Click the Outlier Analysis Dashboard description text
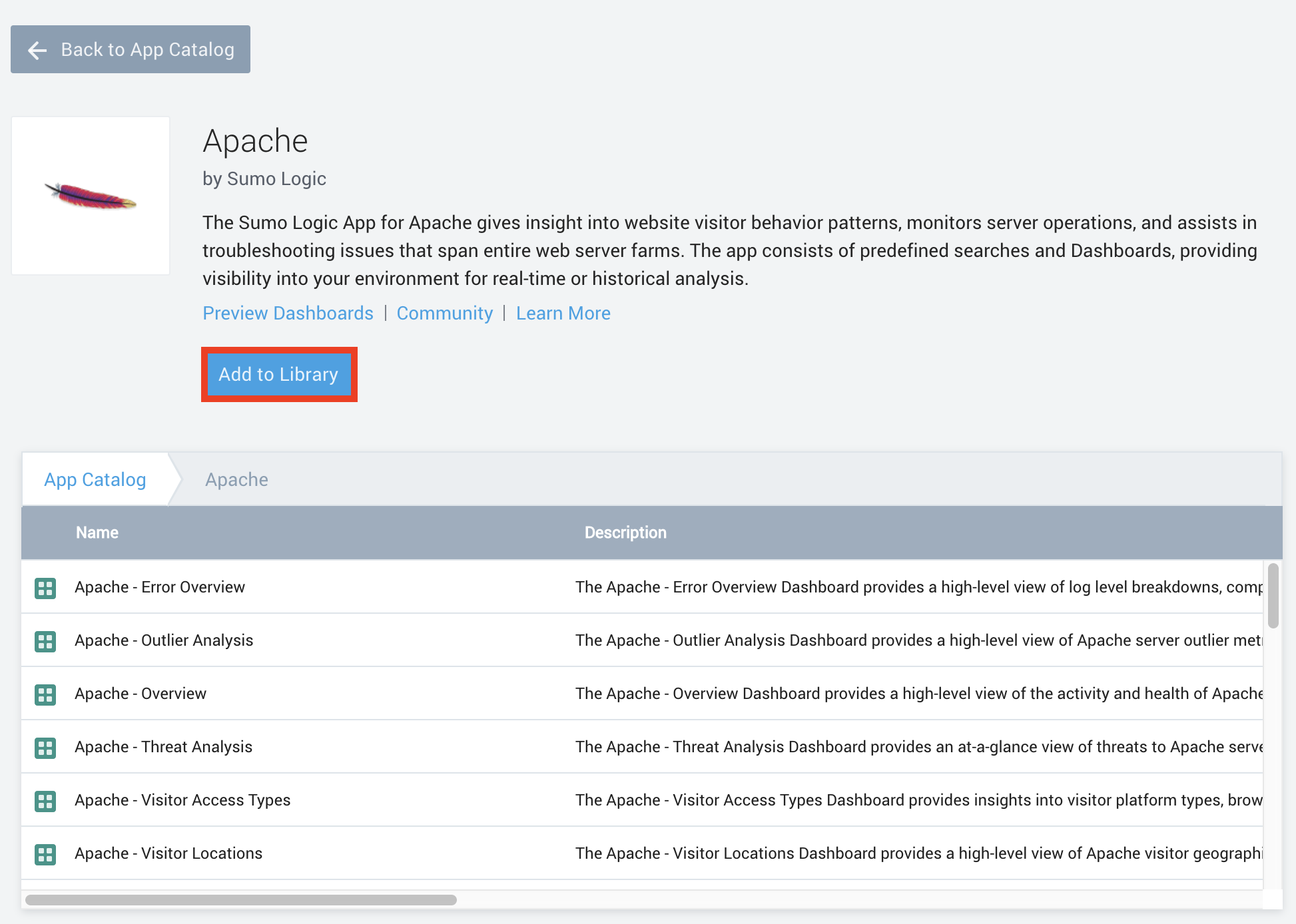Screen dimensions: 1296x924 tap(919, 640)
